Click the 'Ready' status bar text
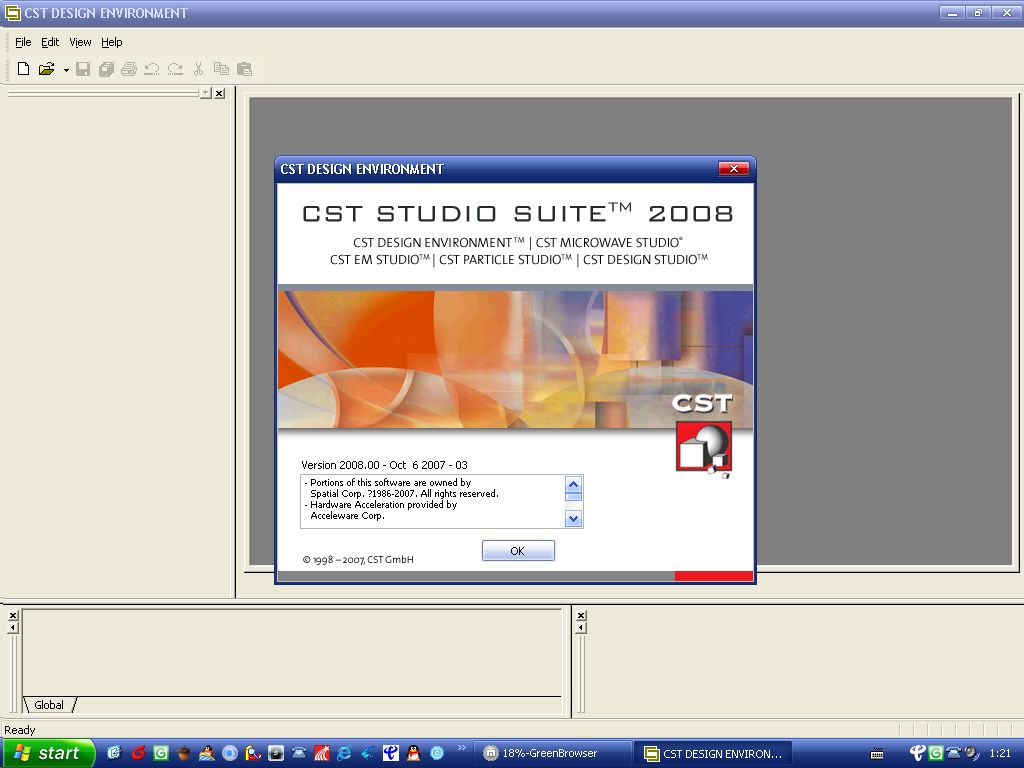1024x768 pixels. click(20, 729)
